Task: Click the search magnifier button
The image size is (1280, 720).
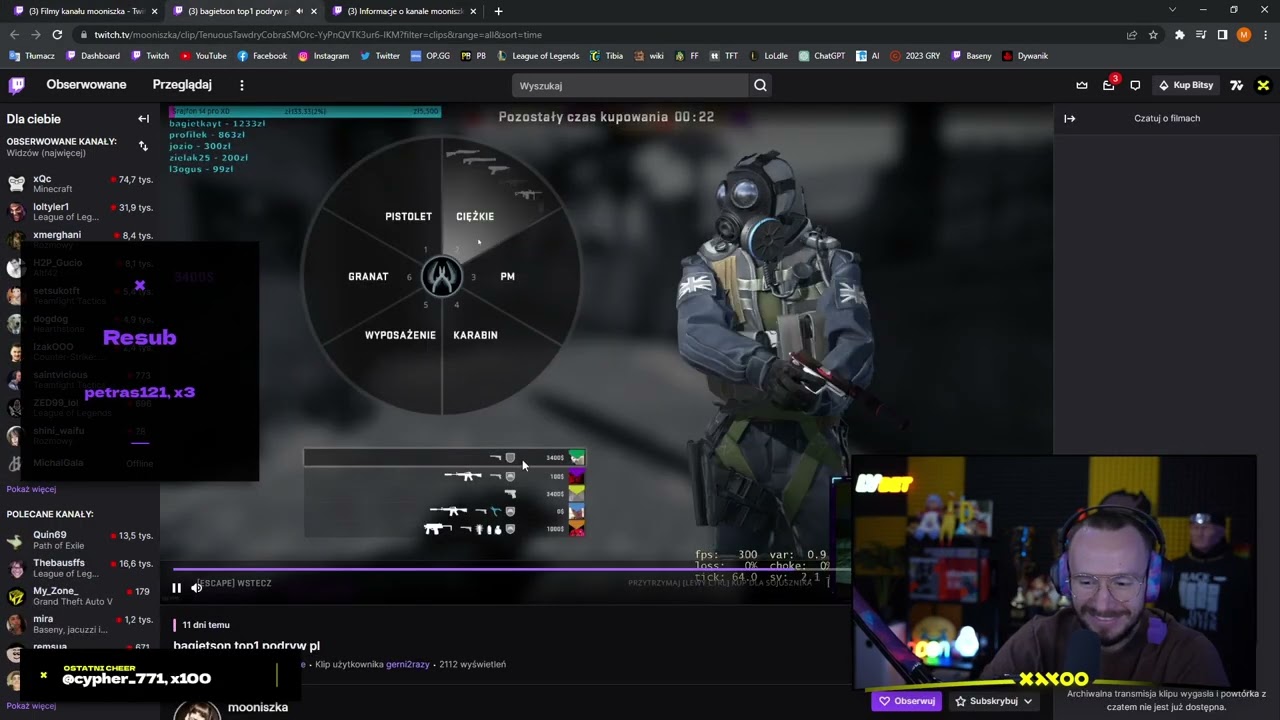Action: (761, 85)
